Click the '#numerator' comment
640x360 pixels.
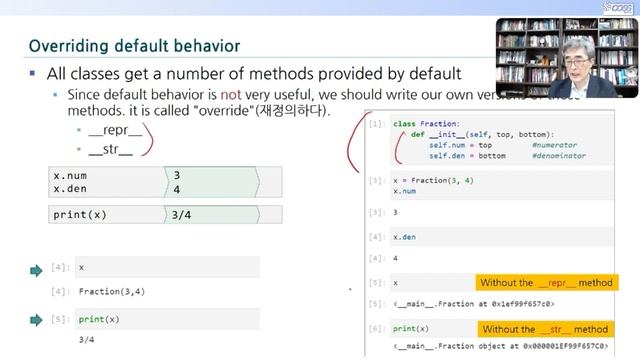pos(554,145)
